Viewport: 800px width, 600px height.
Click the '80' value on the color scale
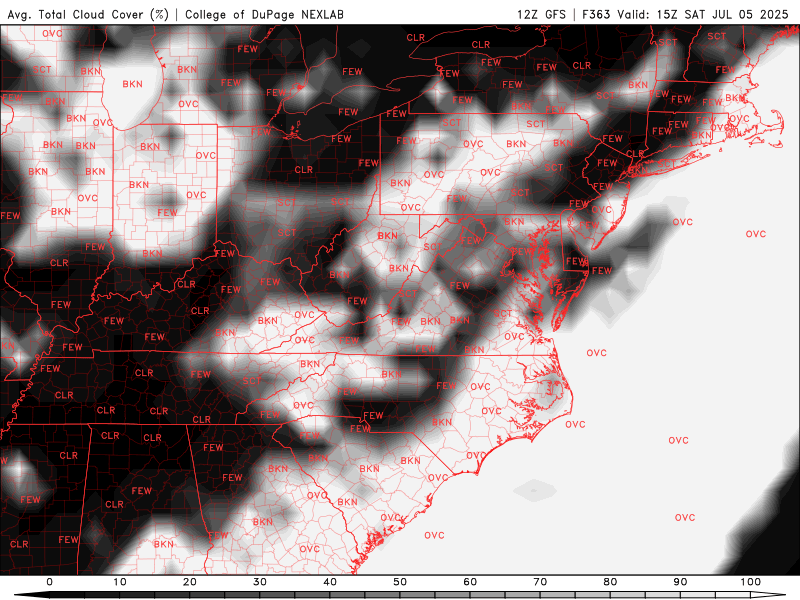click(610, 582)
